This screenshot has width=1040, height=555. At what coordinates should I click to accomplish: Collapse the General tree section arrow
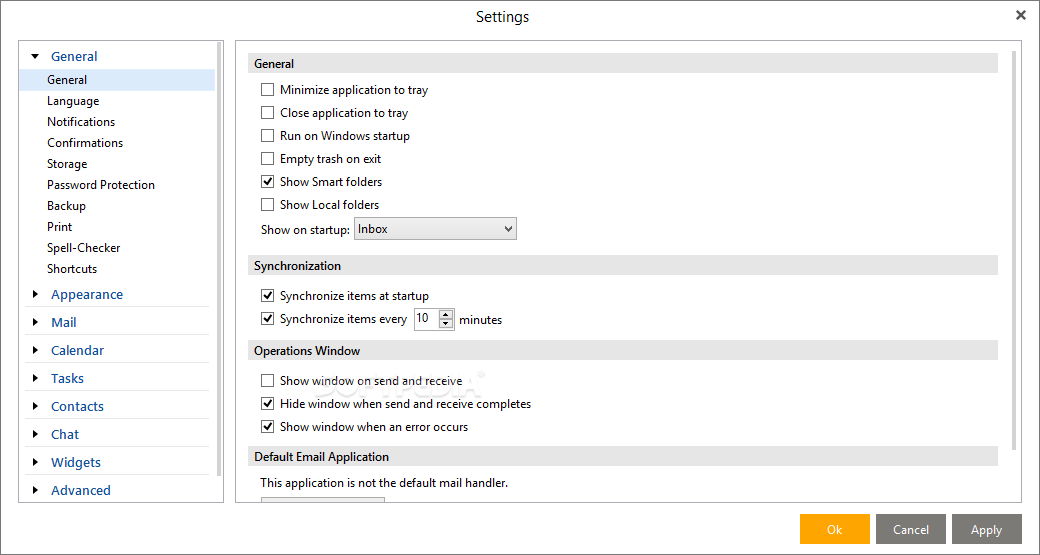pos(36,57)
